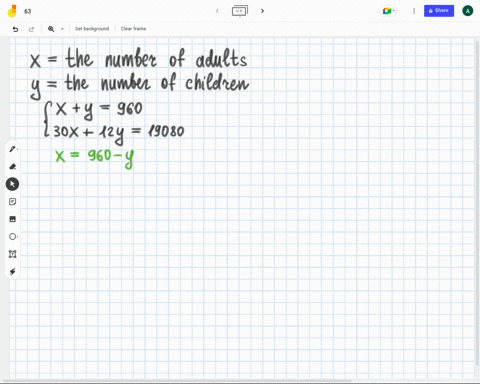Open the more actions menu

414,11
